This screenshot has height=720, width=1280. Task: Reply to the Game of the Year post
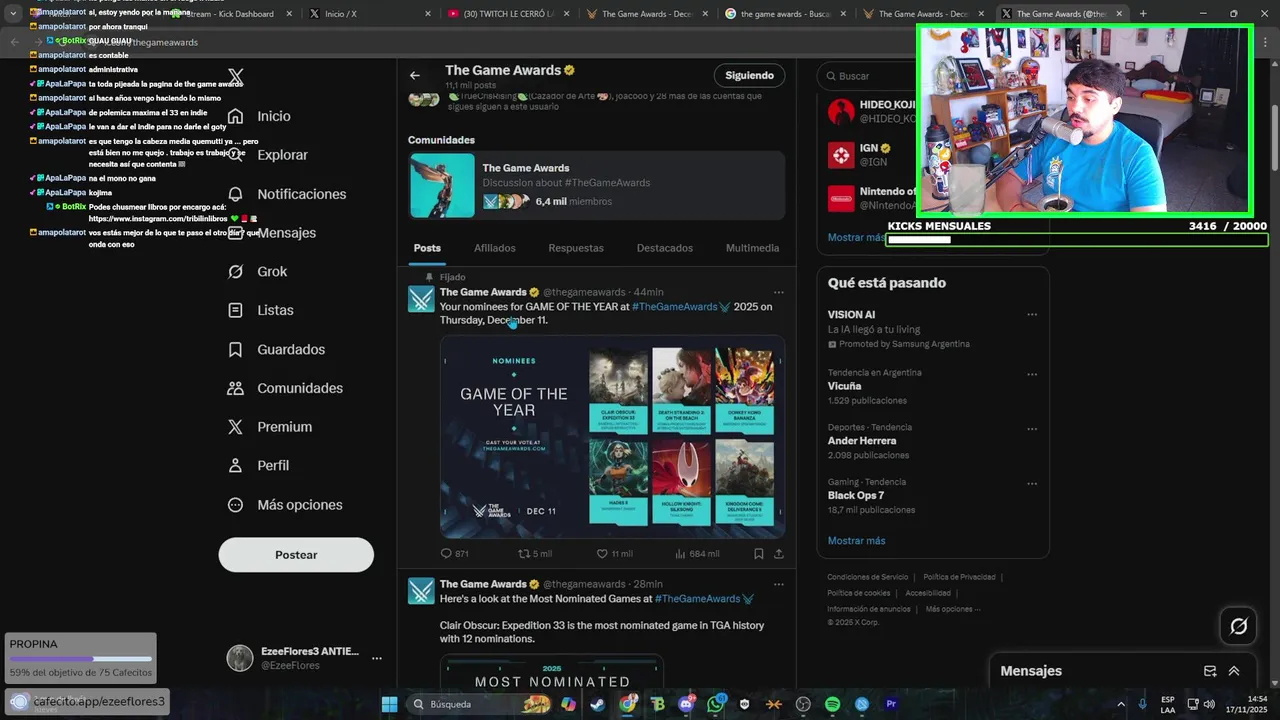454,553
